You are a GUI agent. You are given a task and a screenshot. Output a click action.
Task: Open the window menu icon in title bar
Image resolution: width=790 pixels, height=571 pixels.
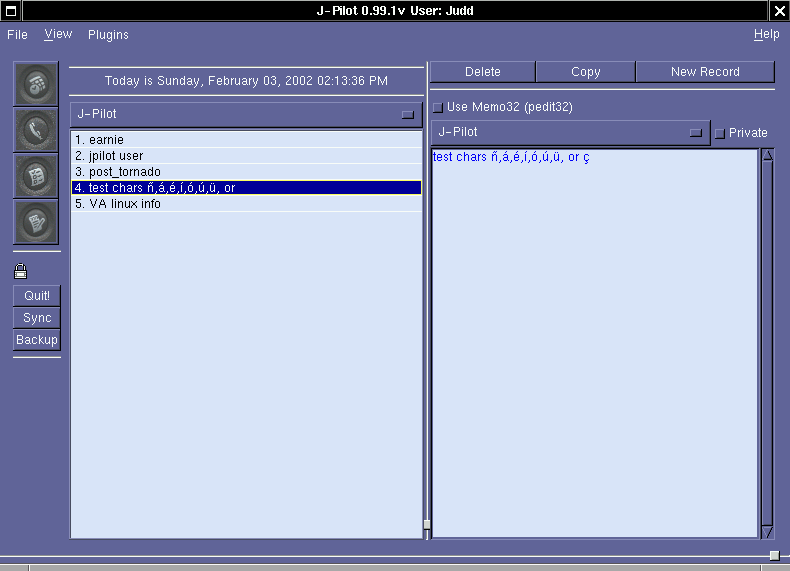point(11,11)
